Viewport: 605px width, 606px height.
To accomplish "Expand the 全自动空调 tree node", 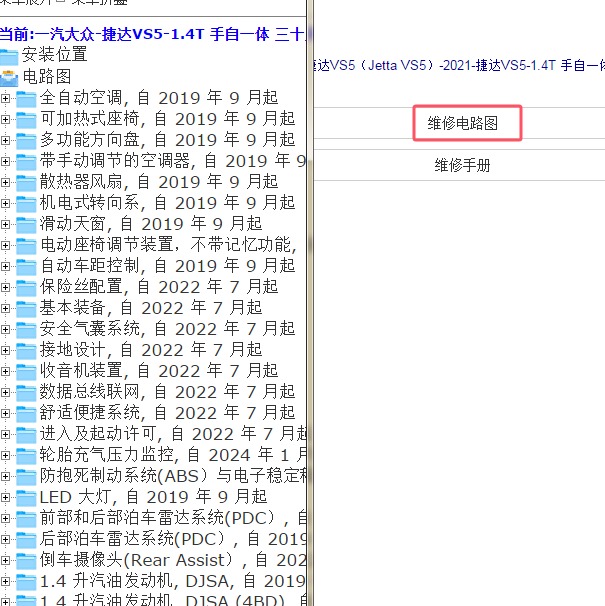I will click(5, 99).
